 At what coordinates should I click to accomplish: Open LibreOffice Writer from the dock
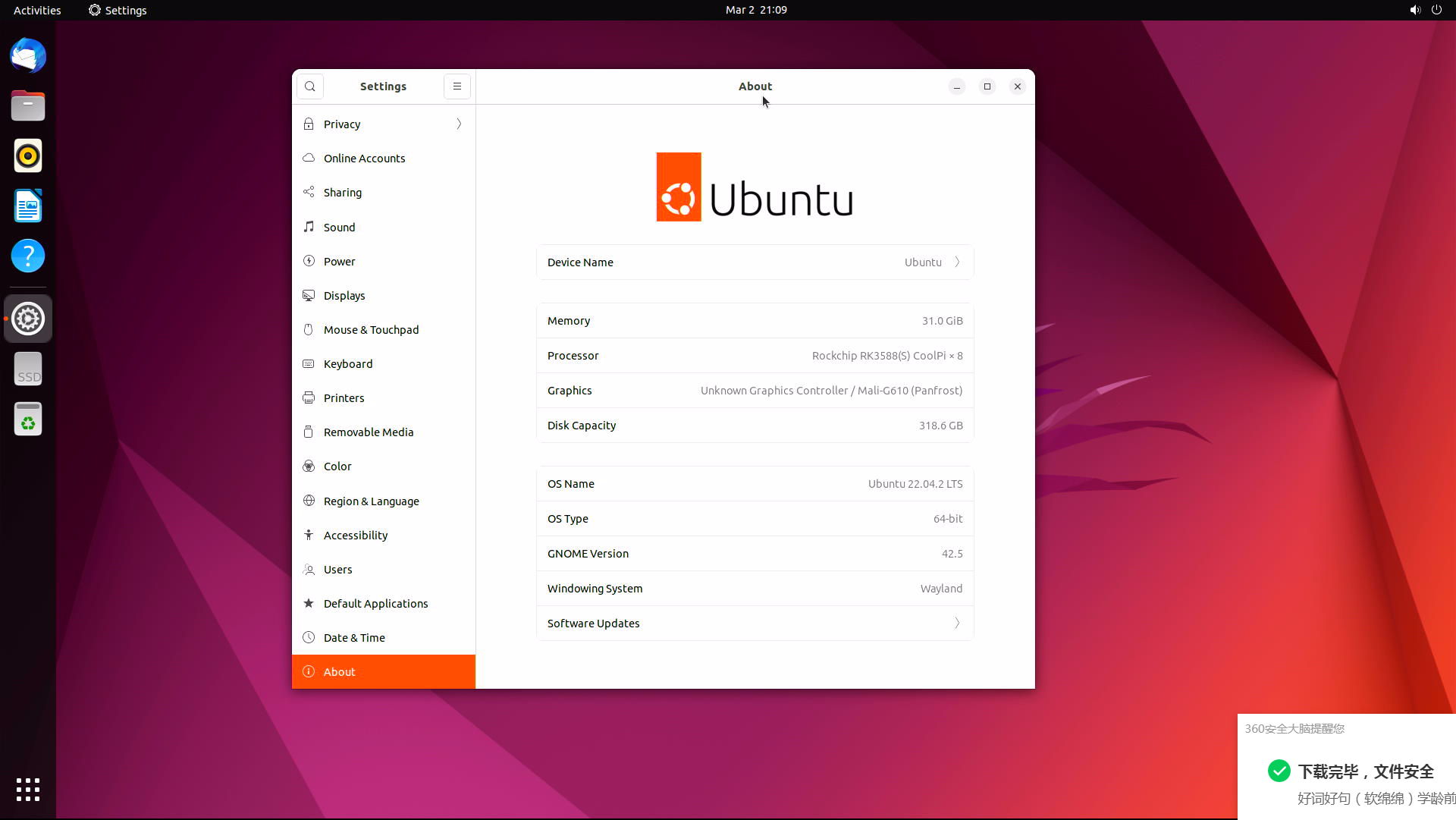pyautogui.click(x=28, y=206)
